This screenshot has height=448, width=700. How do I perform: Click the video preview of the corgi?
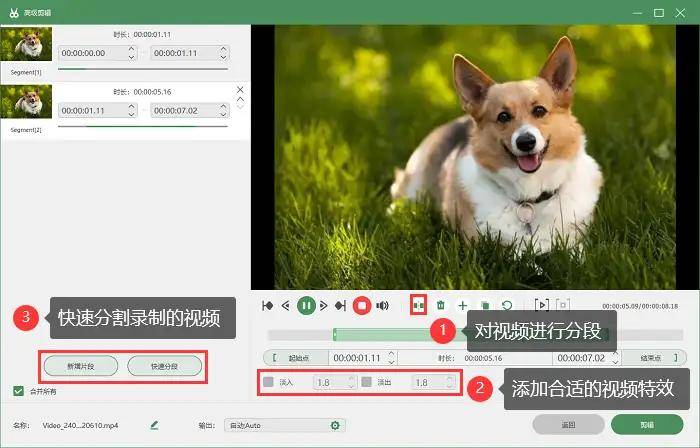click(475, 157)
